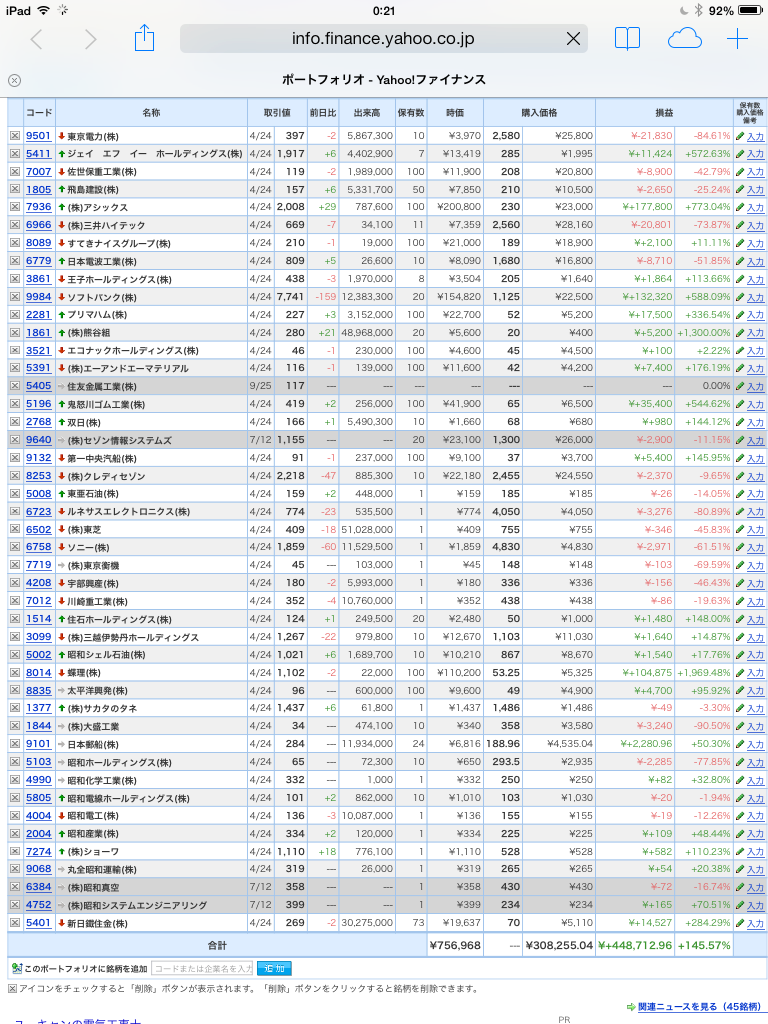Click the total gain ¥+448,712.96

click(635, 946)
